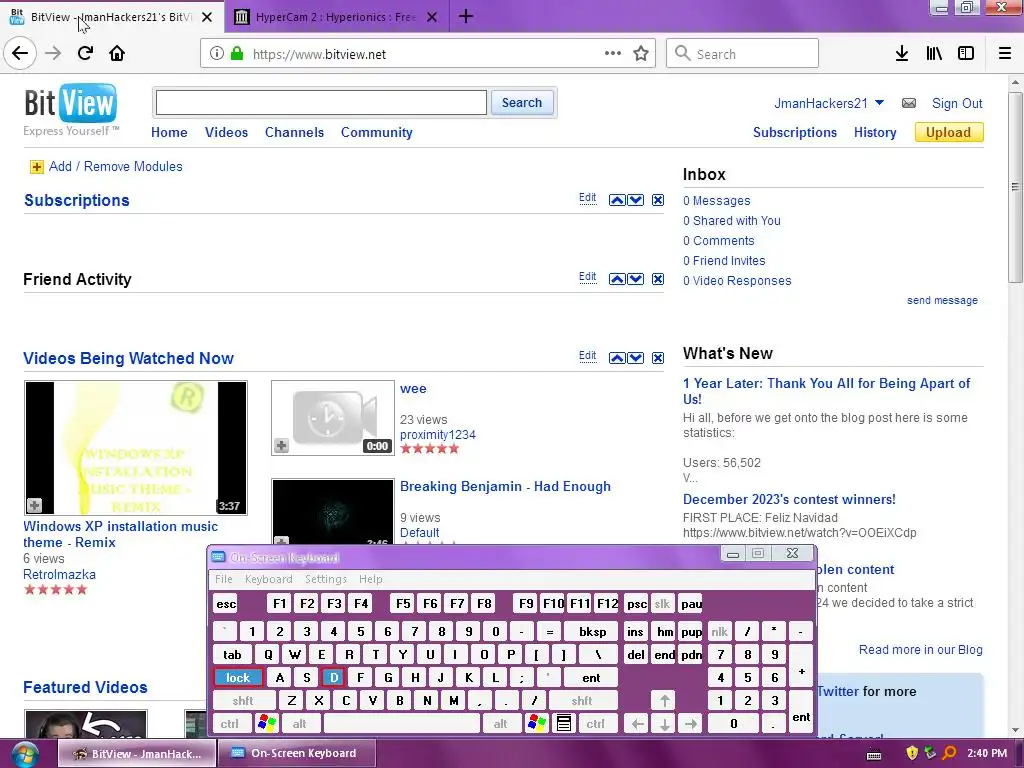Move the Friend Activity module up
The image size is (1024, 768).
click(x=616, y=279)
